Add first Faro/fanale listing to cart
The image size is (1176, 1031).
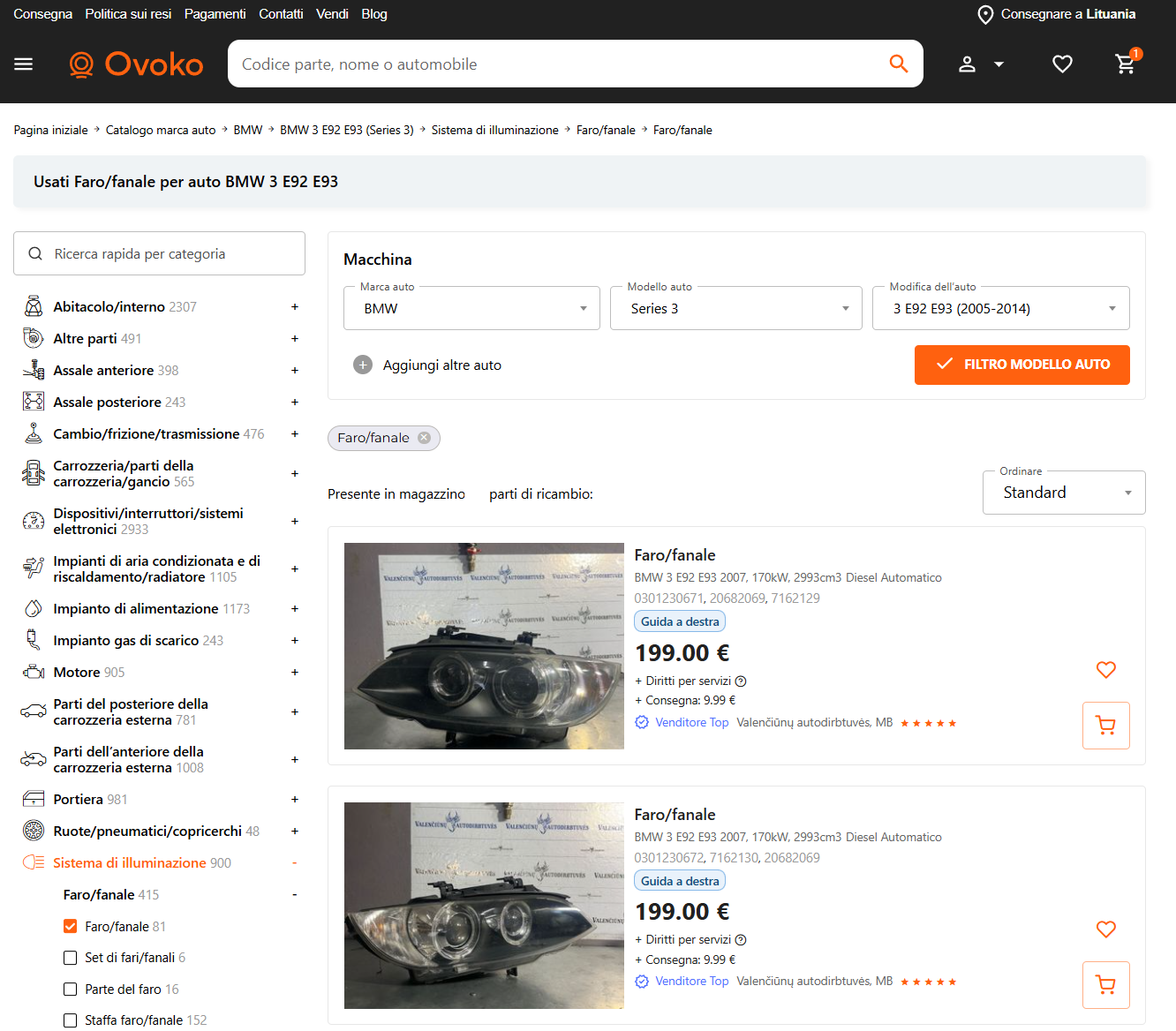[x=1106, y=726]
